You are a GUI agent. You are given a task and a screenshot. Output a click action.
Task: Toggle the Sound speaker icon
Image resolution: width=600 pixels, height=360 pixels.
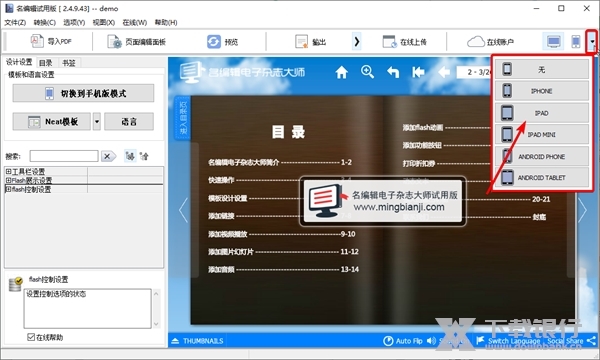(x=431, y=340)
